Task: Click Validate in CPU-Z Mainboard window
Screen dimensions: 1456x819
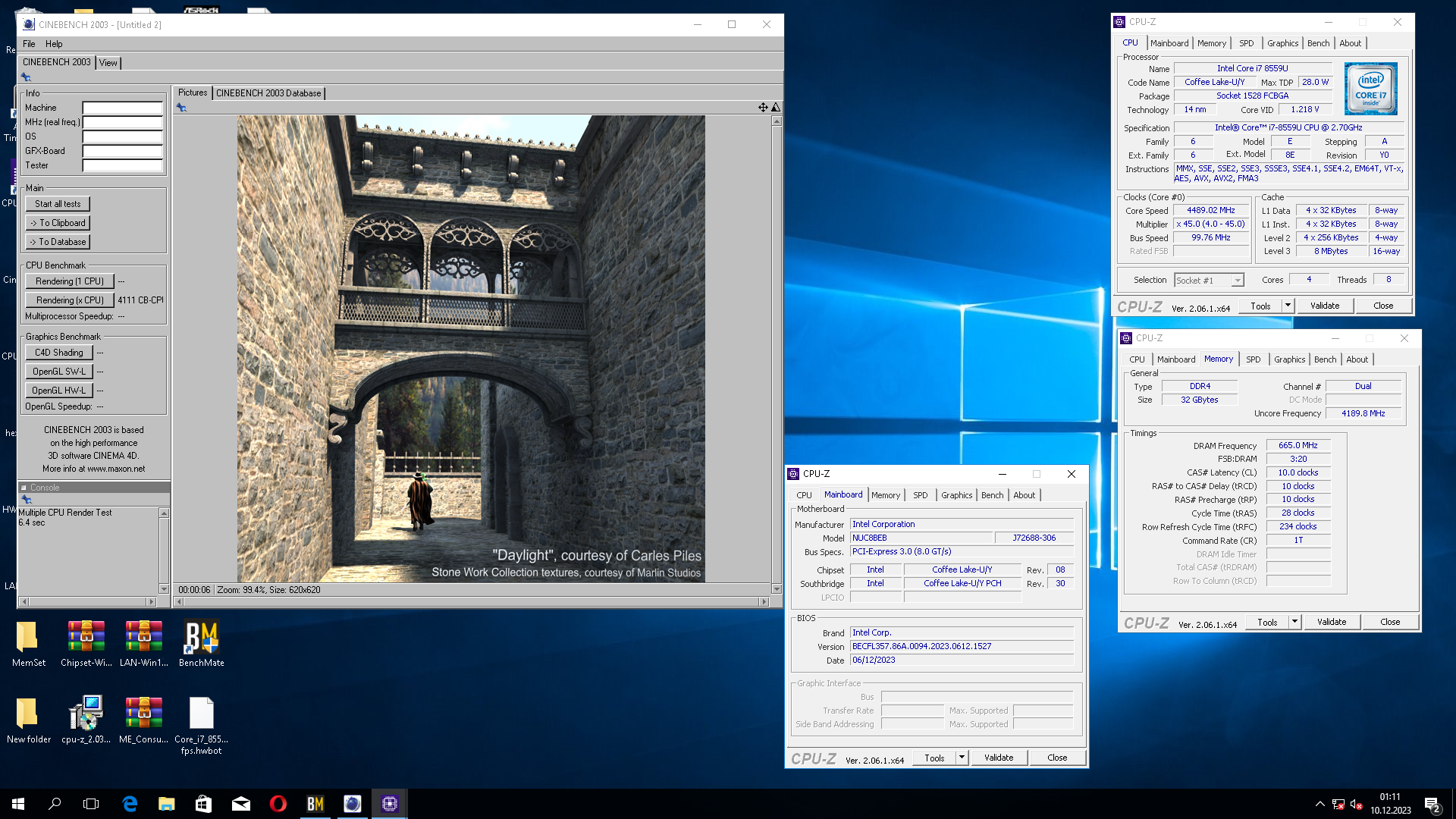Action: click(999, 758)
